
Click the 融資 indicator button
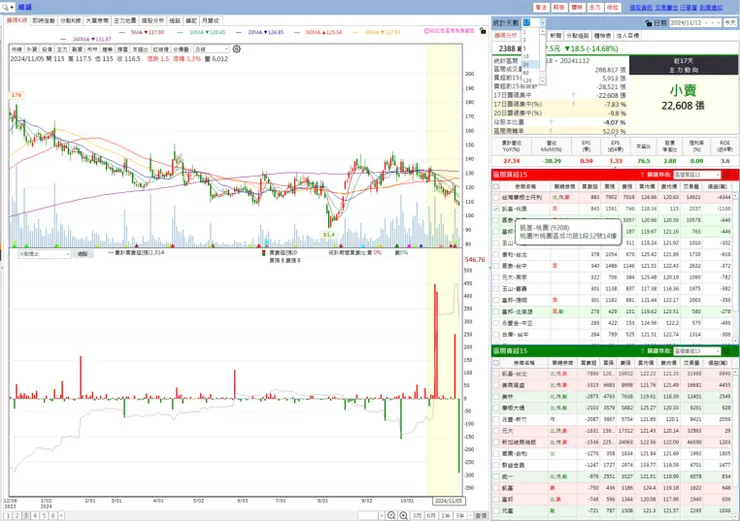pos(77,49)
